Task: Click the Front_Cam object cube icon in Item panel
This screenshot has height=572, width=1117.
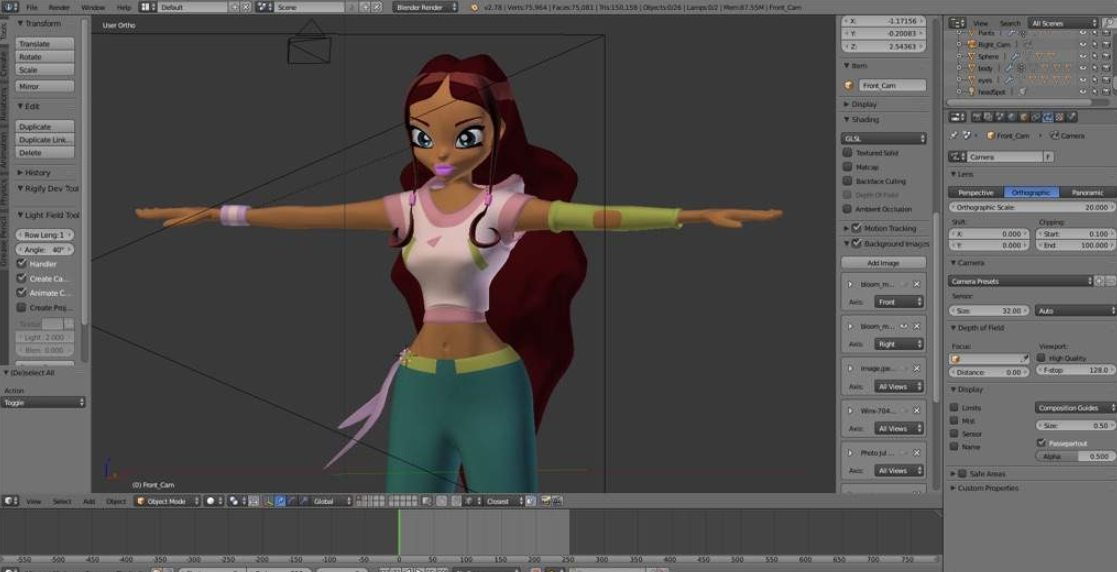Action: [848, 85]
